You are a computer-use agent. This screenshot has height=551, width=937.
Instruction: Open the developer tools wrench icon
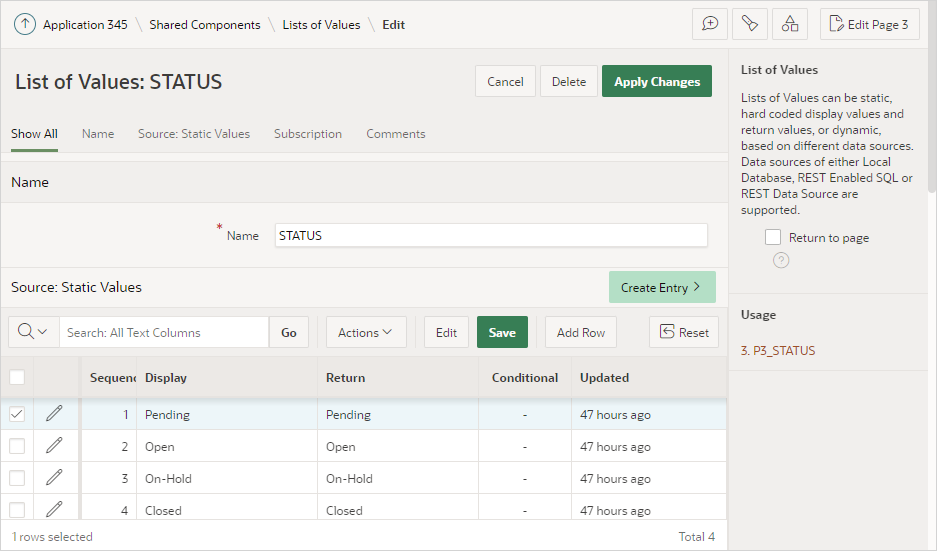click(750, 24)
